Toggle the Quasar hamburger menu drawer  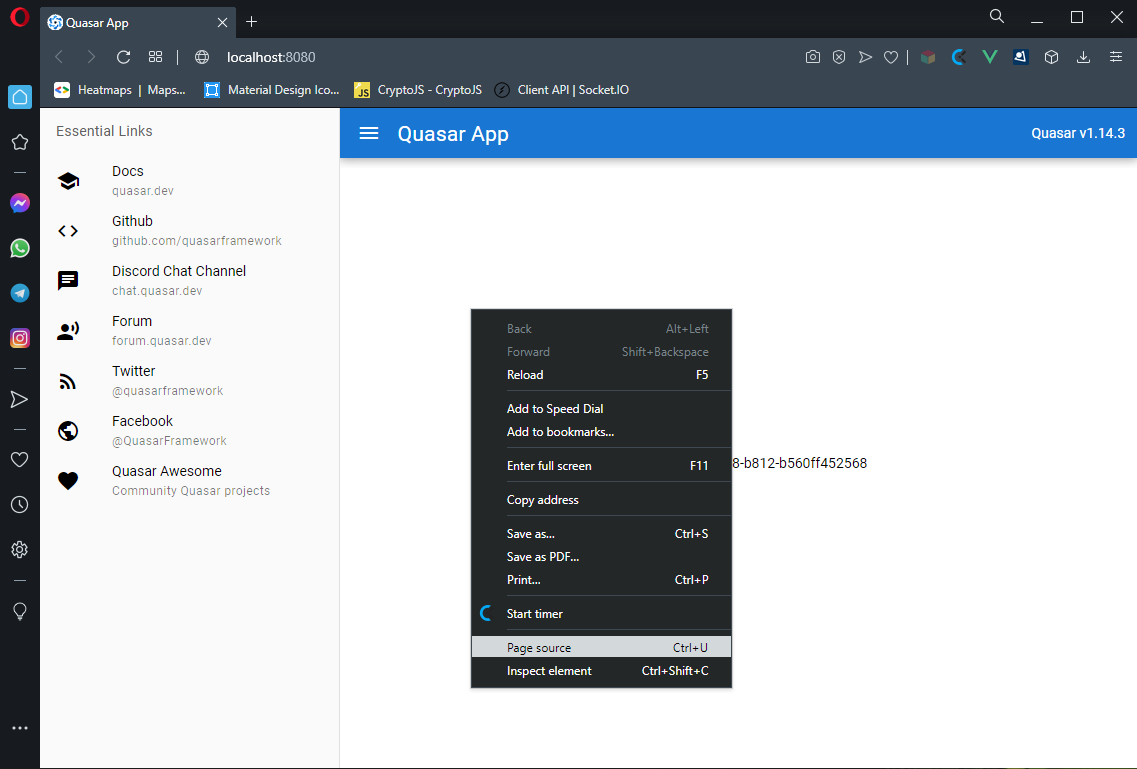(x=369, y=133)
